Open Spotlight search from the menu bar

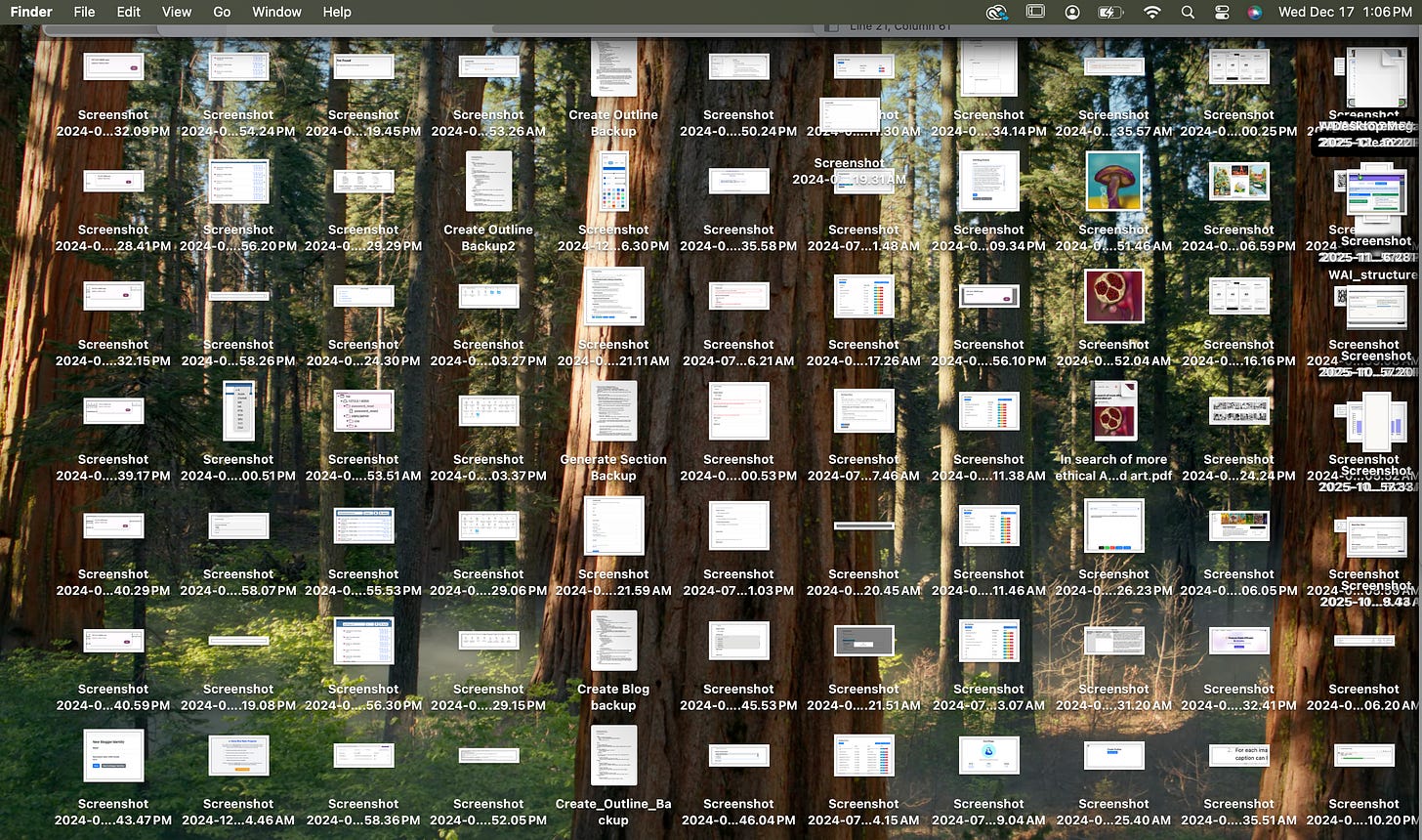click(x=1187, y=12)
